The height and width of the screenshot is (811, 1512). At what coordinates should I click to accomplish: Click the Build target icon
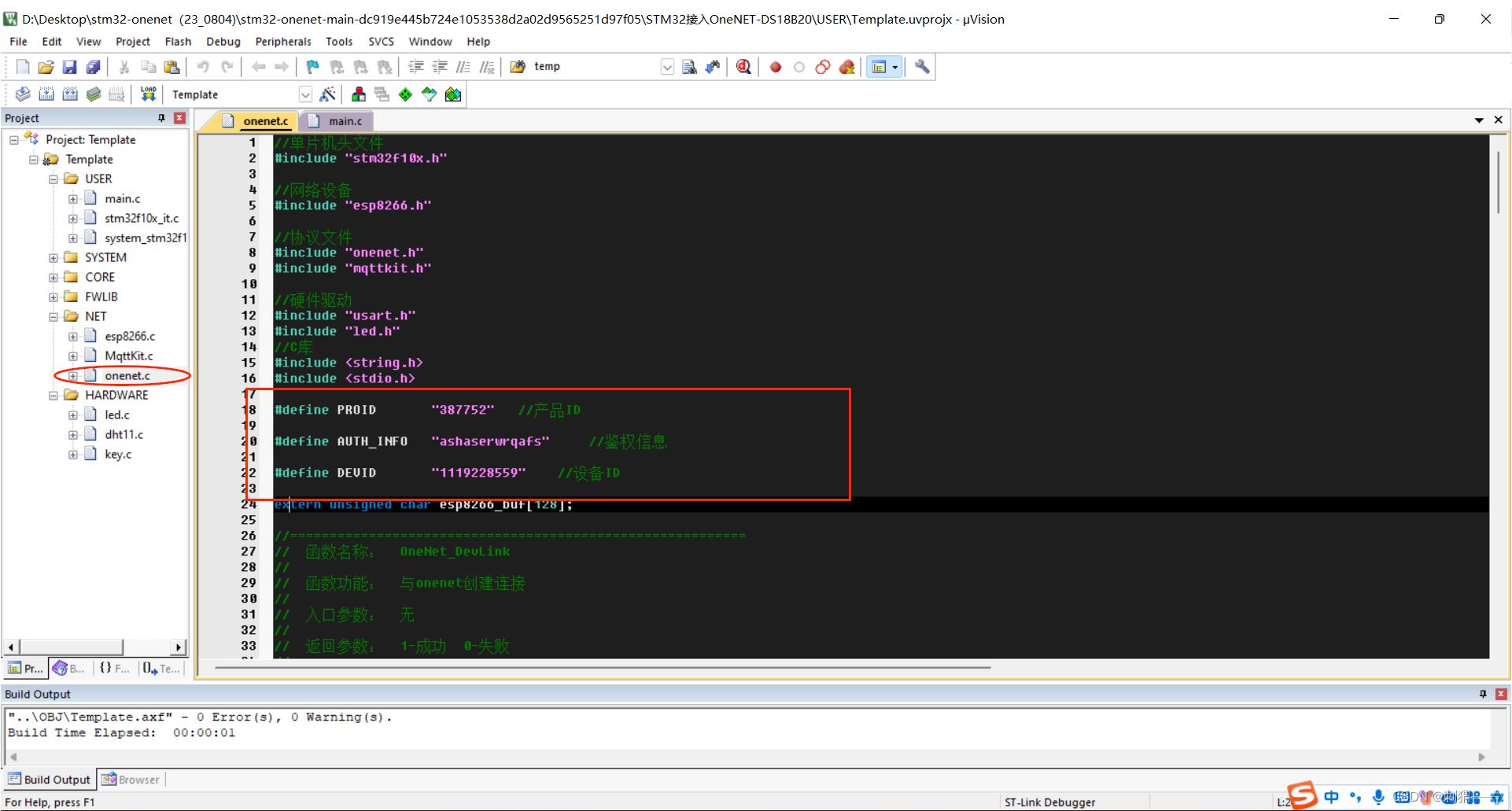tap(46, 94)
